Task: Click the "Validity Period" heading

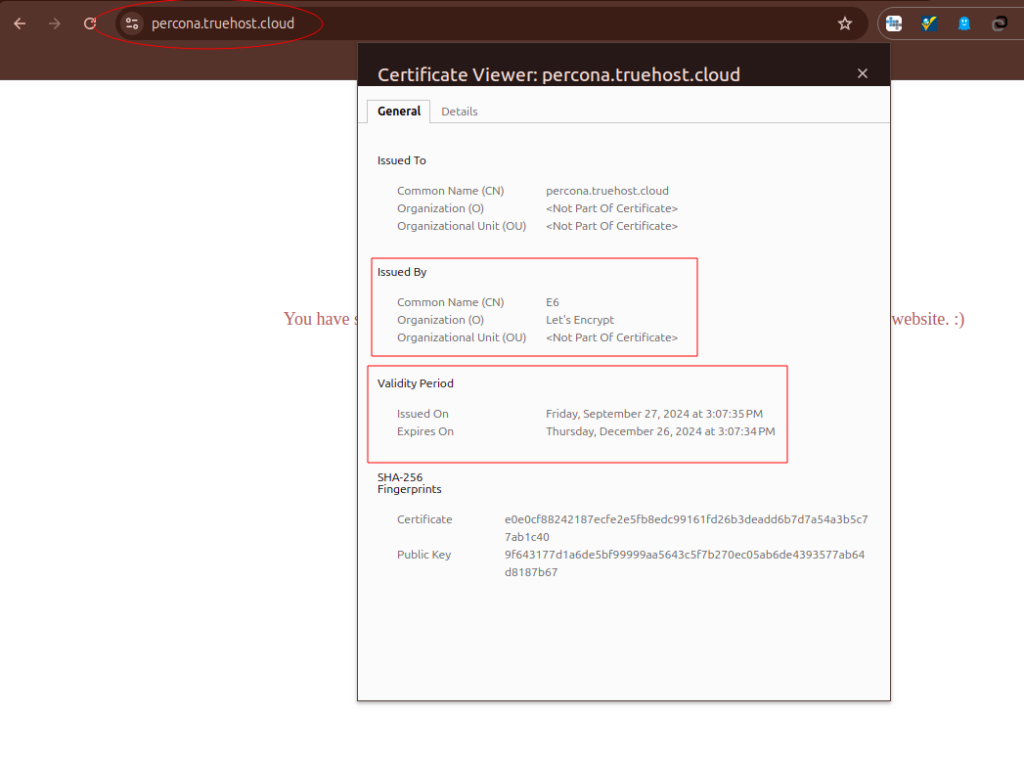Action: tap(415, 383)
